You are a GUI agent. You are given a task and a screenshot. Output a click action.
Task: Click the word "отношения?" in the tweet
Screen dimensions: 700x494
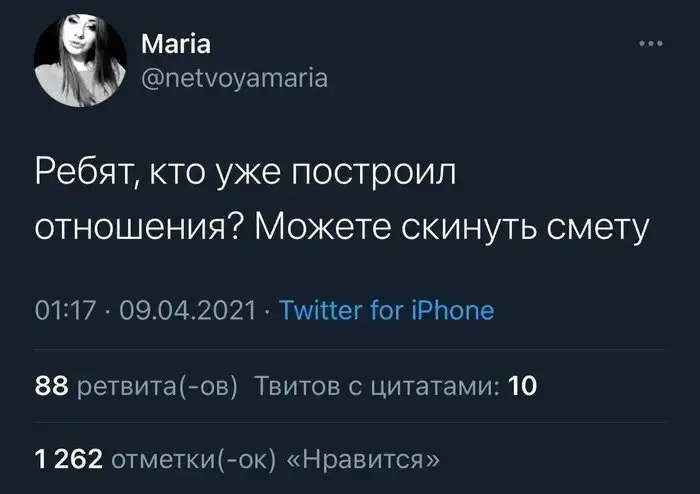tap(140, 228)
